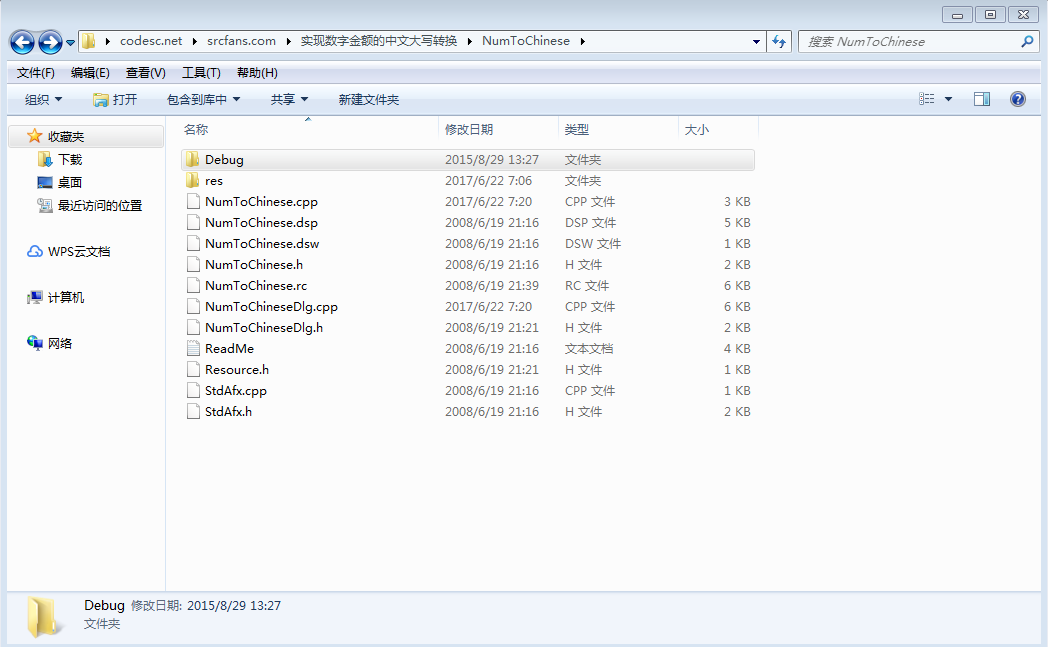Viewport: 1048px width, 647px height.
Task: Select the ReadMe text document icon
Action: [x=193, y=348]
